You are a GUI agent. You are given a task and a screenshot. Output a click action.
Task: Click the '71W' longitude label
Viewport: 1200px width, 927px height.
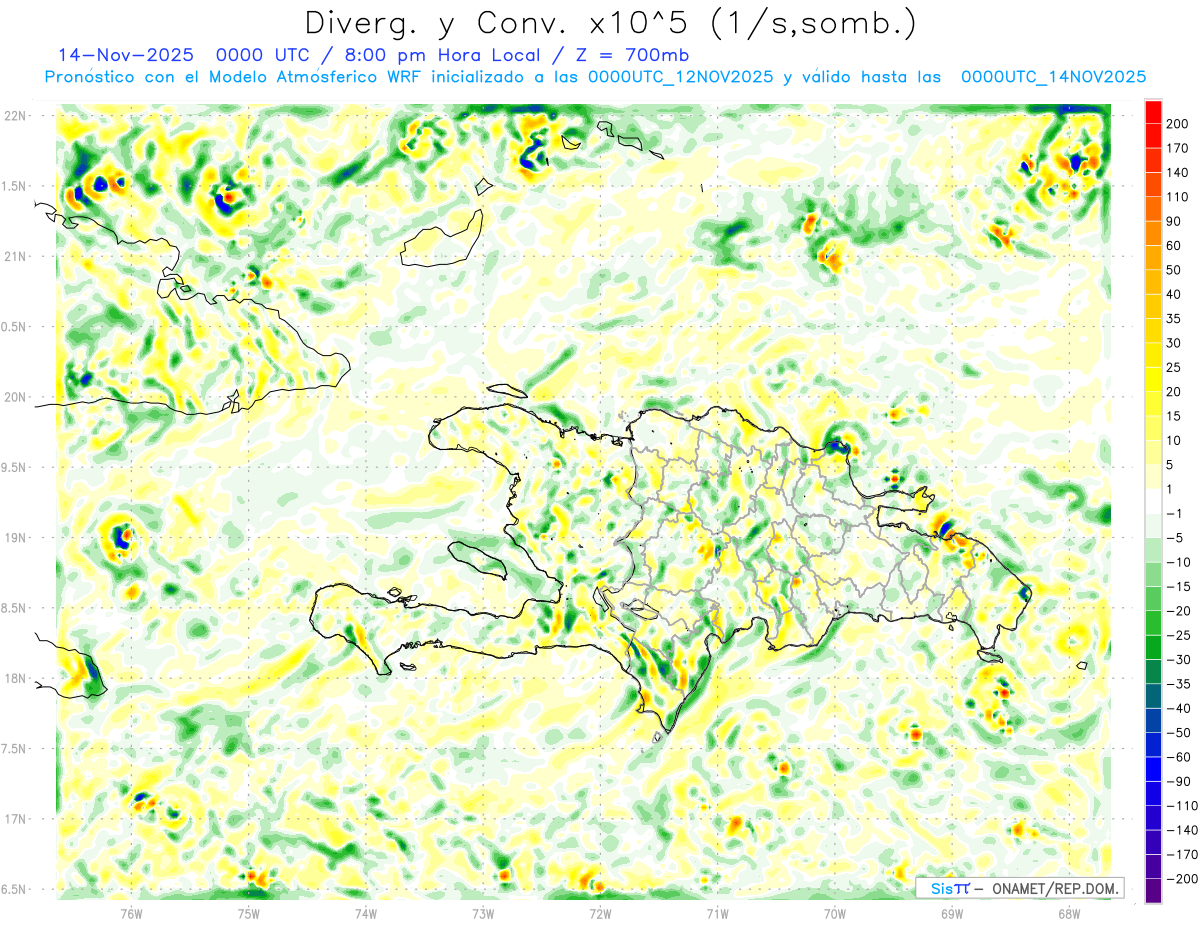[x=717, y=912]
